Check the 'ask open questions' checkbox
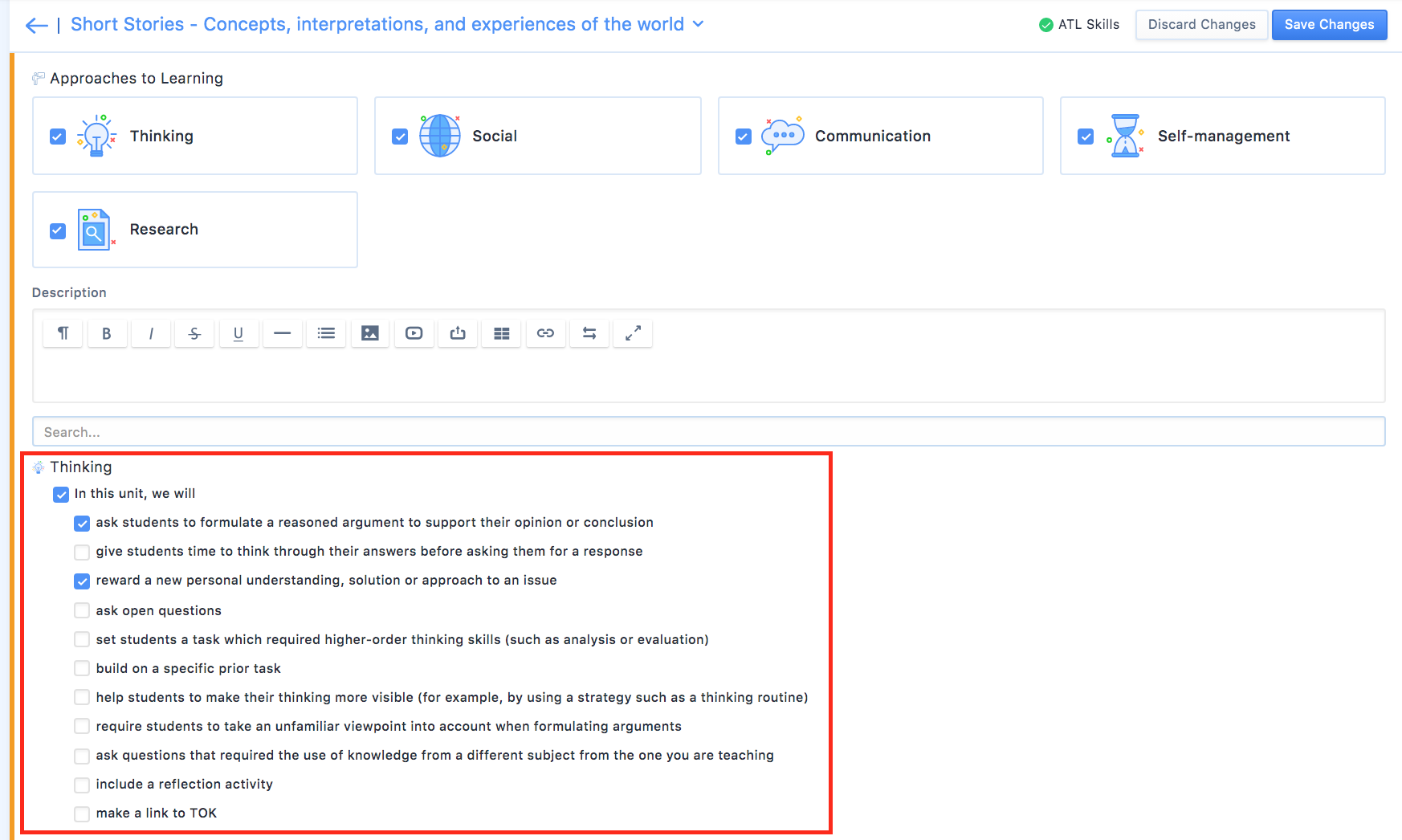This screenshot has height=840, width=1402. click(x=82, y=610)
